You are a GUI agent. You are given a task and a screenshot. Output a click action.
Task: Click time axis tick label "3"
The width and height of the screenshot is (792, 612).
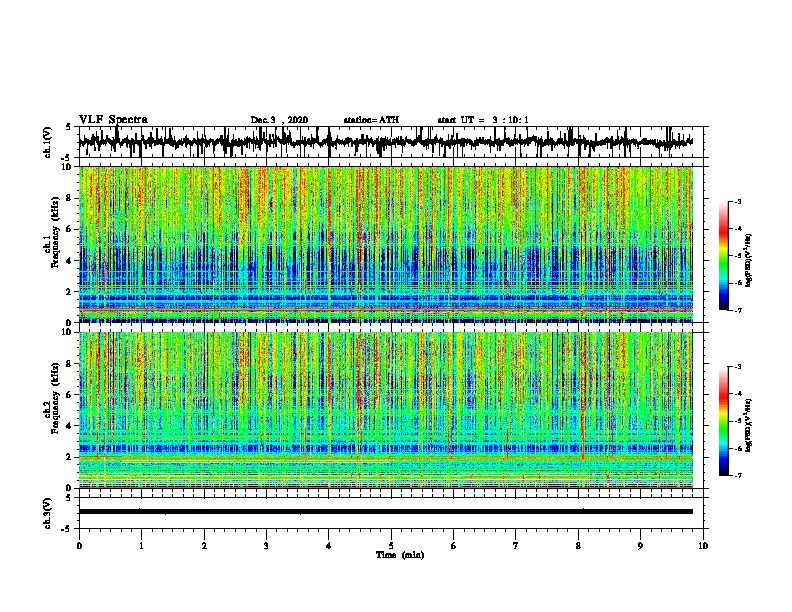(266, 546)
